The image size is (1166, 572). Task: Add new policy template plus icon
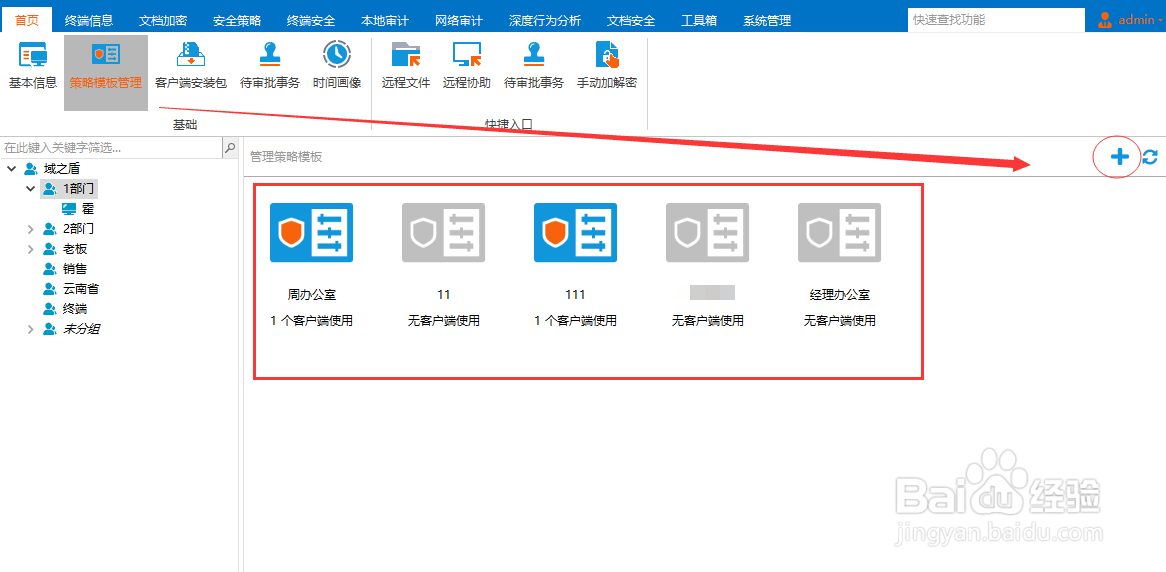tap(1119, 157)
